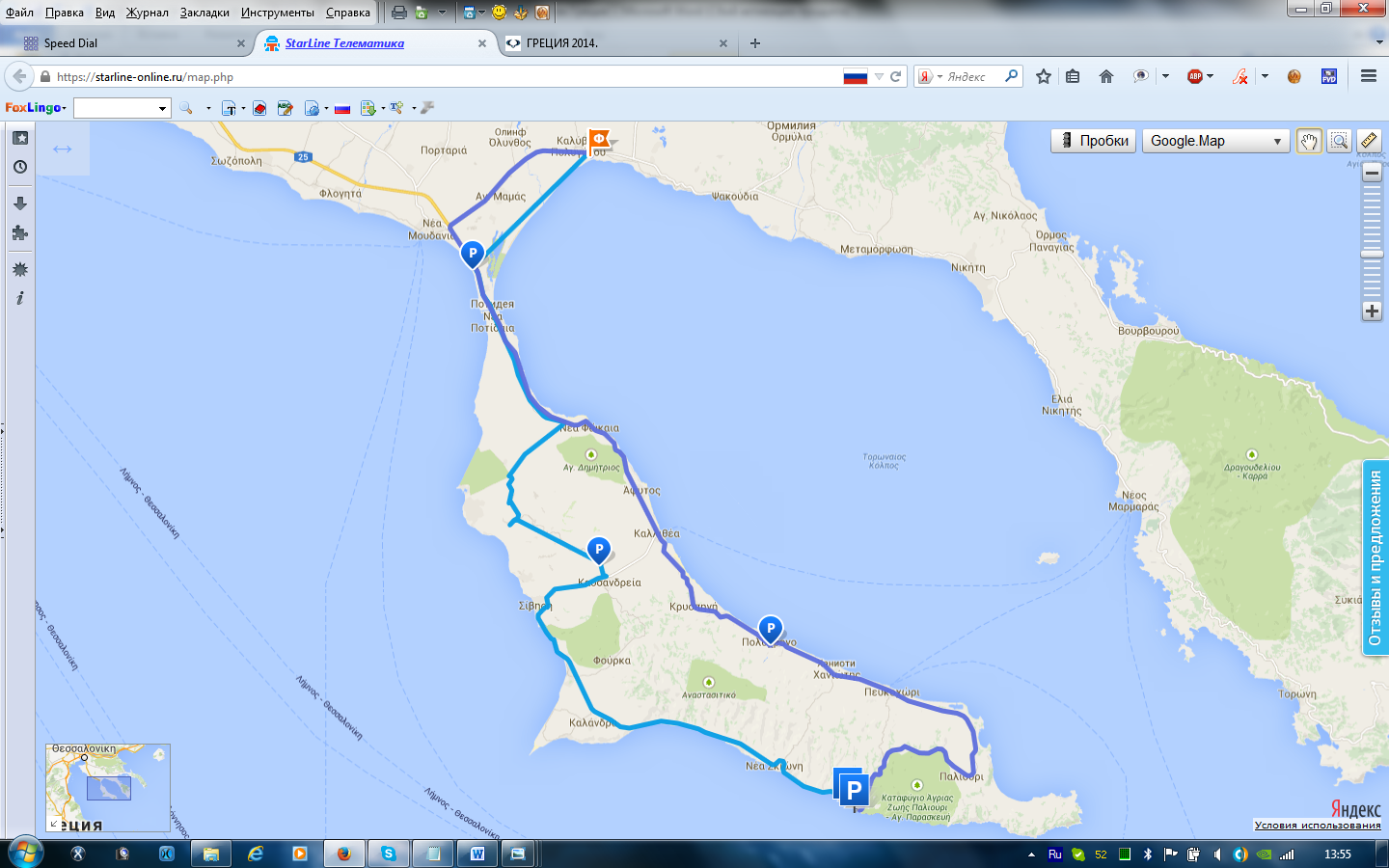Select the ruler distance measurement tool
Screen dimensions: 1389x868
point(1369,141)
